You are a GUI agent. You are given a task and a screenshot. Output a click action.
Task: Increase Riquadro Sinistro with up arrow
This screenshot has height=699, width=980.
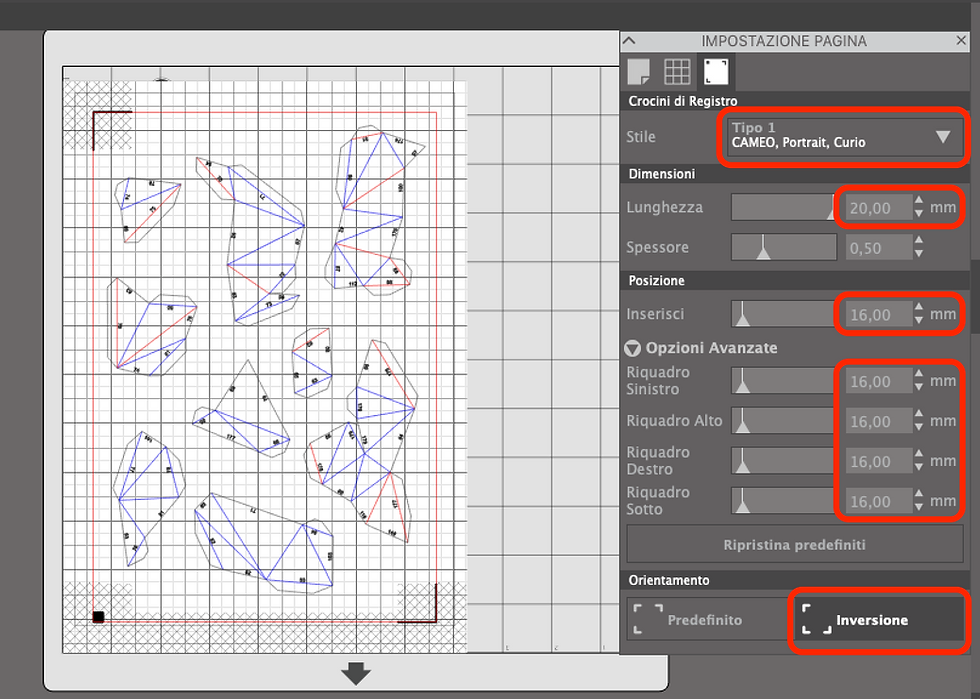919,374
